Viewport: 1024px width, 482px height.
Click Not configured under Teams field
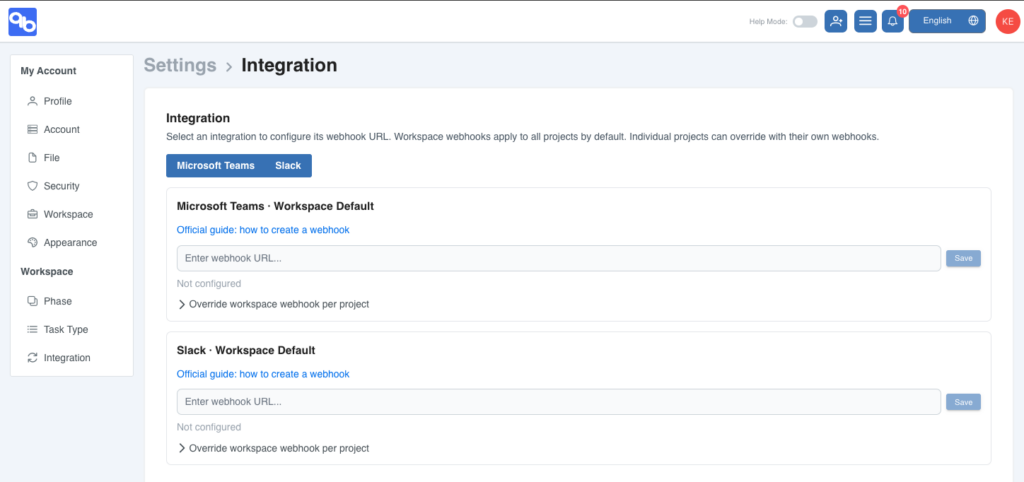click(x=209, y=283)
